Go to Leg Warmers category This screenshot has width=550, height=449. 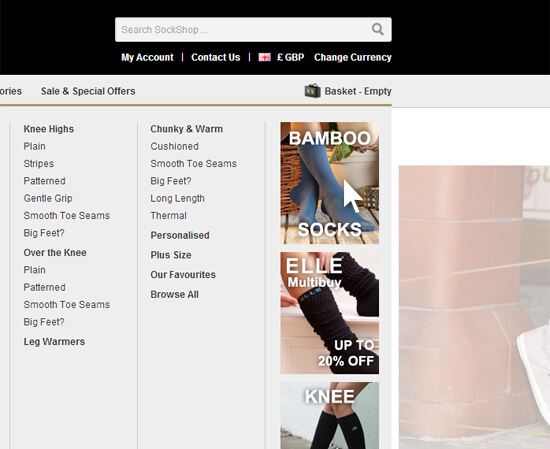click(54, 342)
